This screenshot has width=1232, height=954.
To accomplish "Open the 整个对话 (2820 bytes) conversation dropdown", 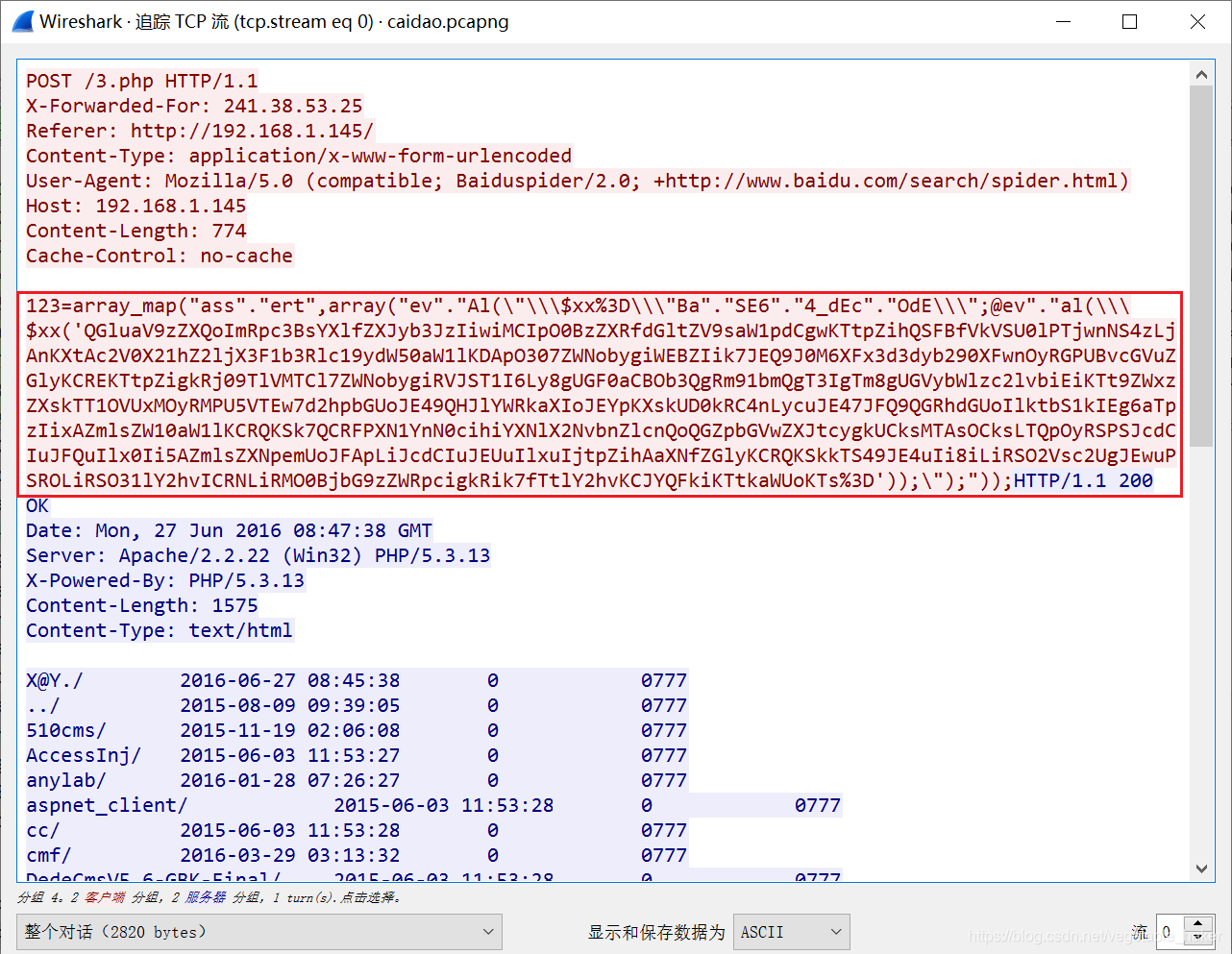I will 259,932.
